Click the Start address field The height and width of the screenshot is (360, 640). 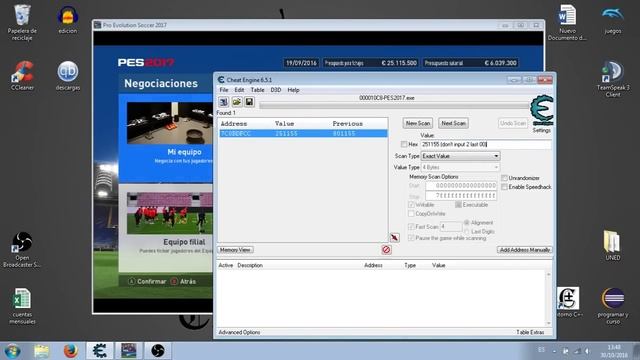click(461, 186)
